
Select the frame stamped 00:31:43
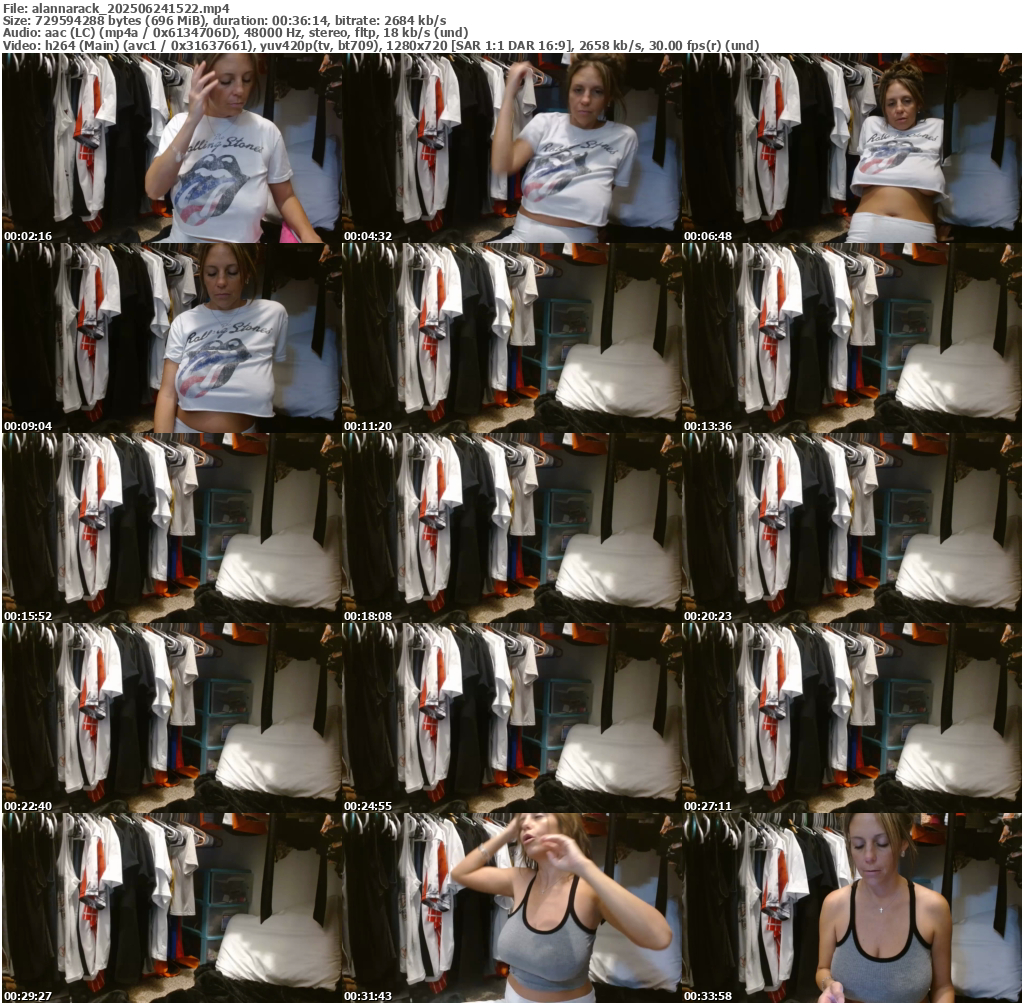pos(511,908)
